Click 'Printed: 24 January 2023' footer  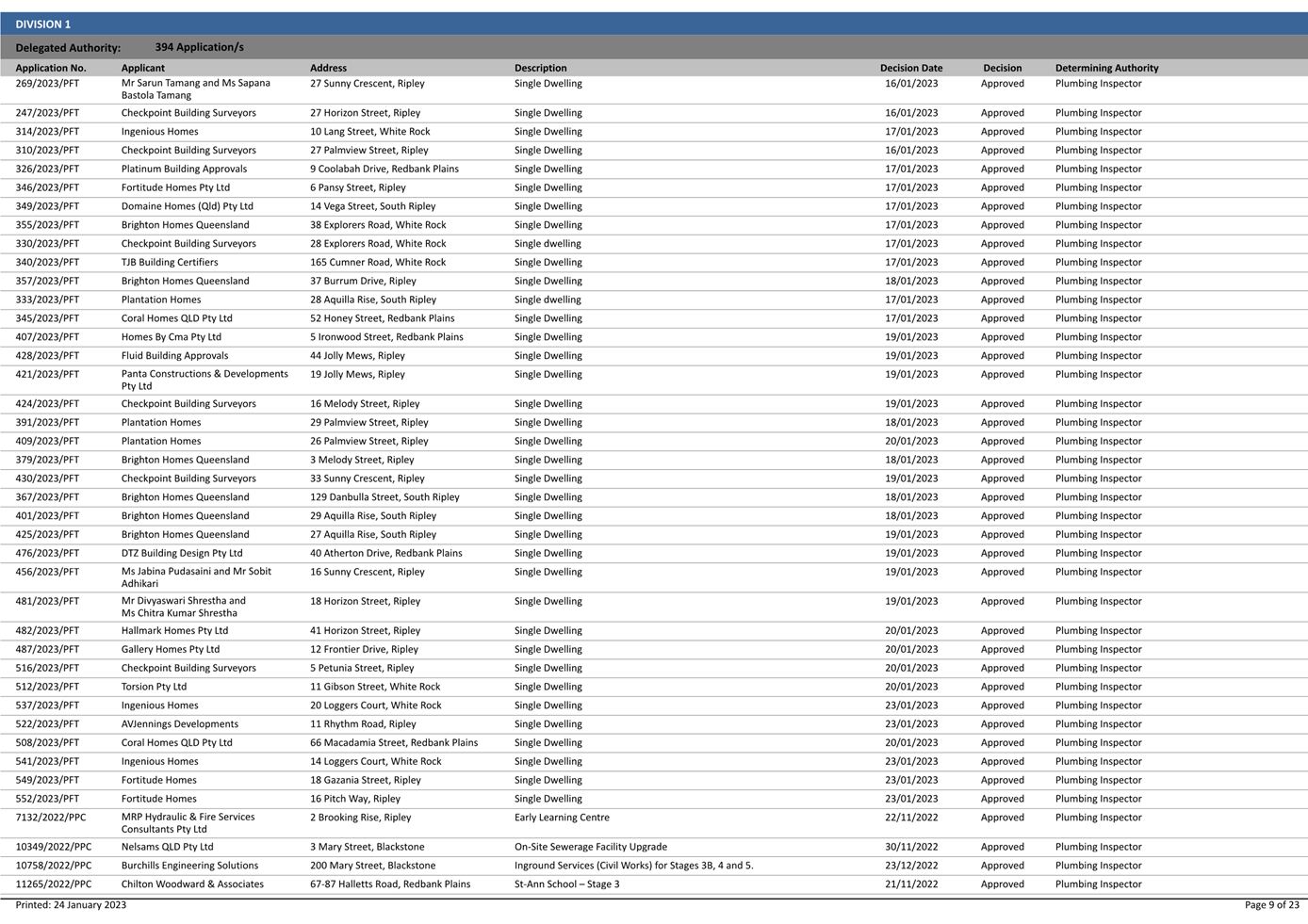click(x=71, y=905)
